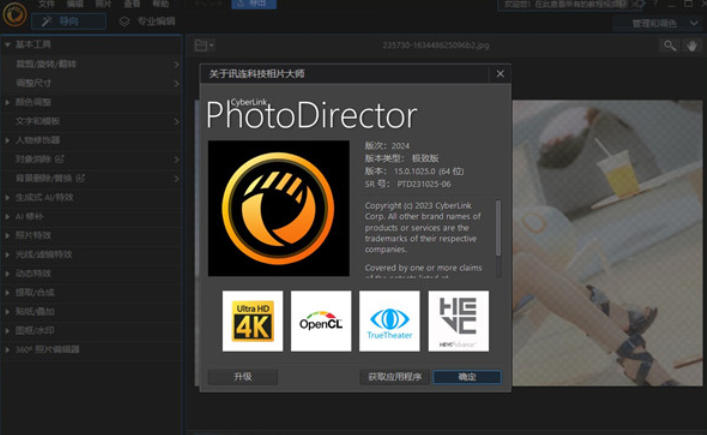The height and width of the screenshot is (435, 707).
Task: Click the 确定 (OK) button
Action: point(467,377)
